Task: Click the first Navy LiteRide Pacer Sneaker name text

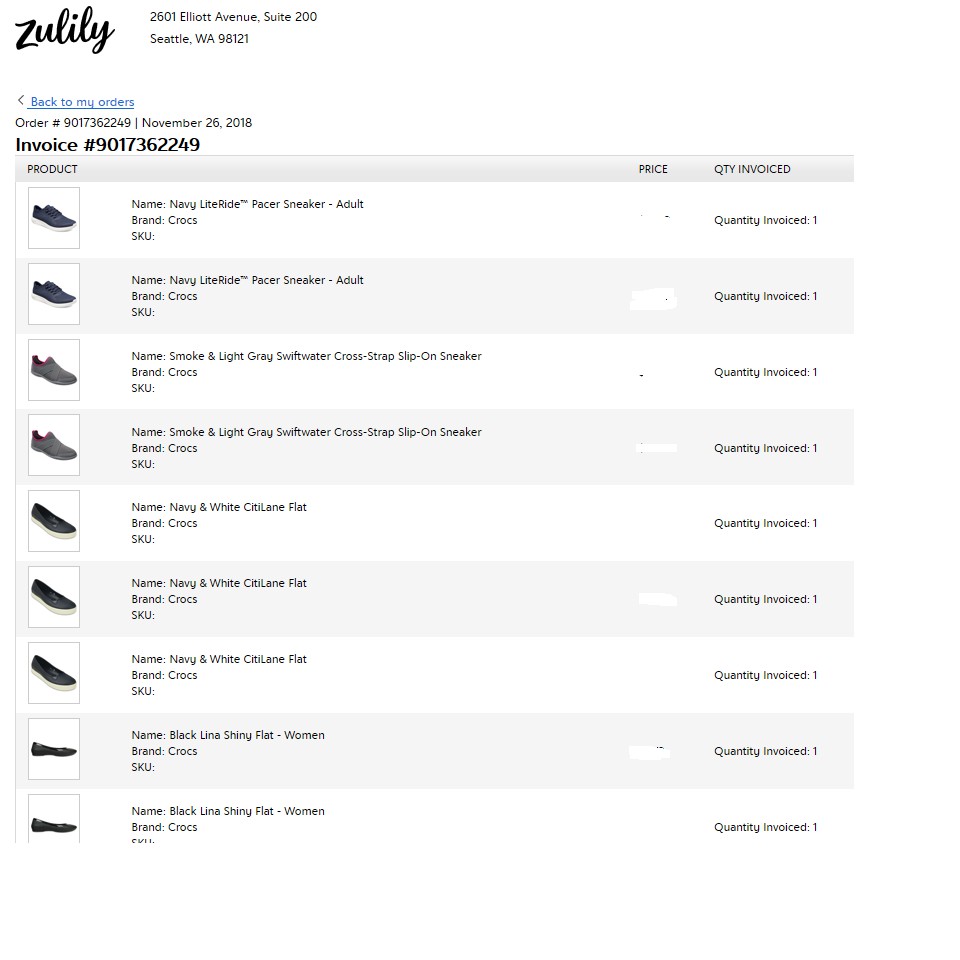Action: tap(247, 204)
